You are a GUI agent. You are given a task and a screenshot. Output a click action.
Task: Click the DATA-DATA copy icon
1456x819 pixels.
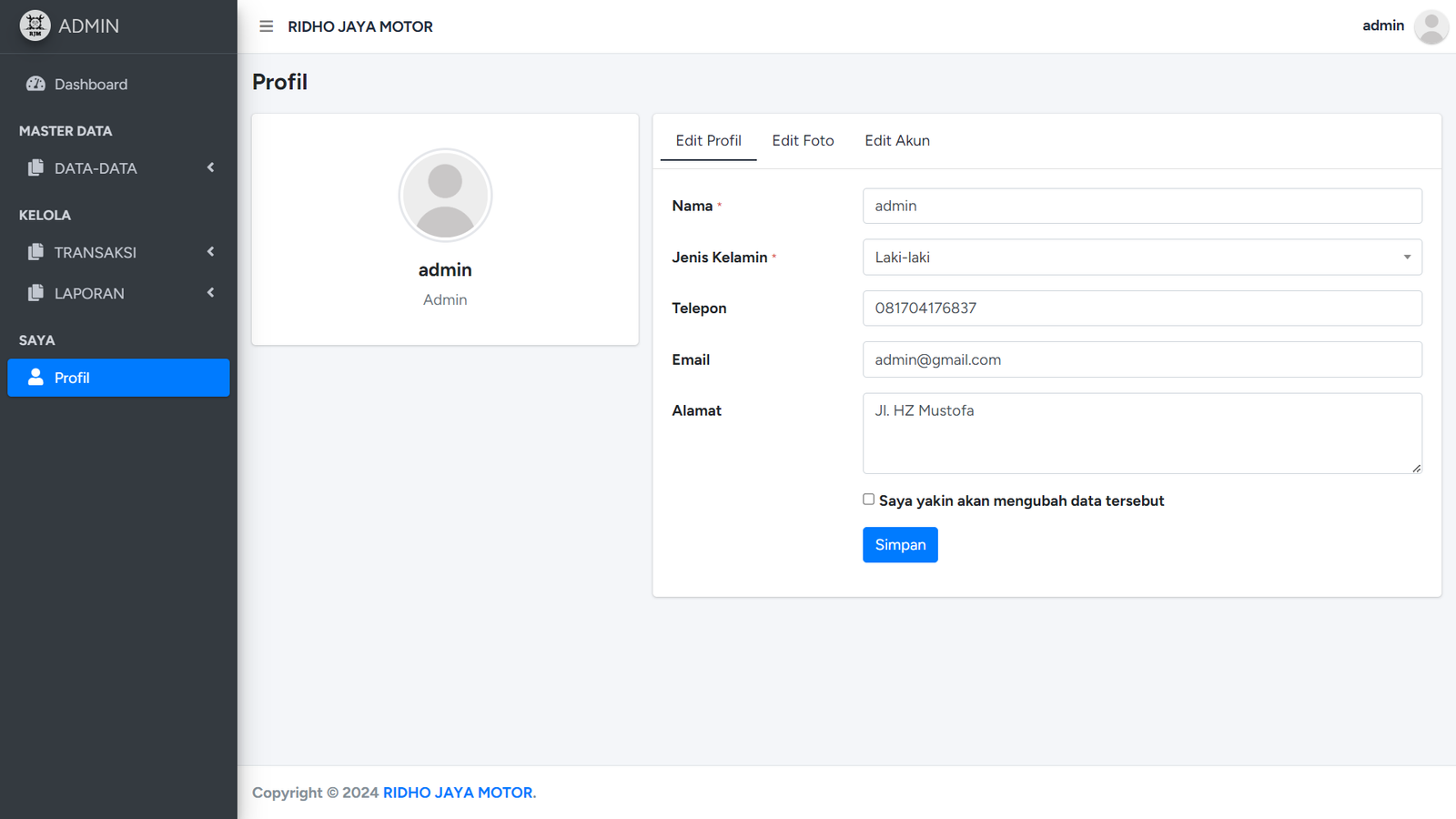click(x=35, y=168)
